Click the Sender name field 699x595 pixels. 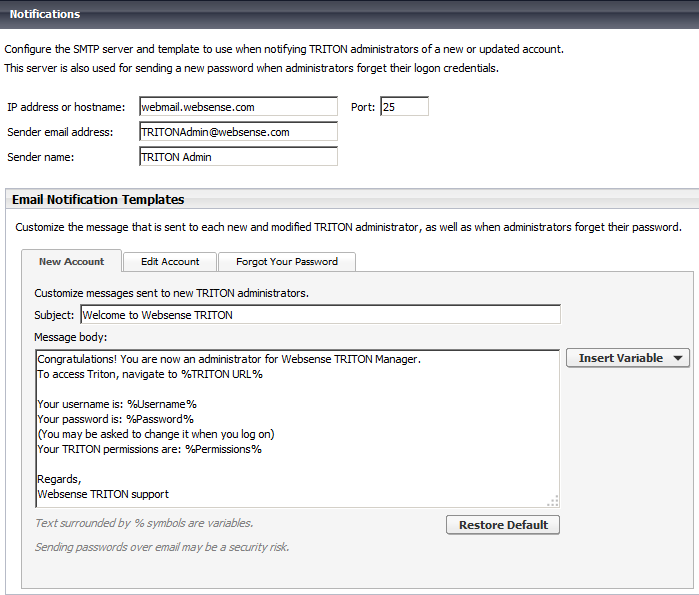[238, 157]
